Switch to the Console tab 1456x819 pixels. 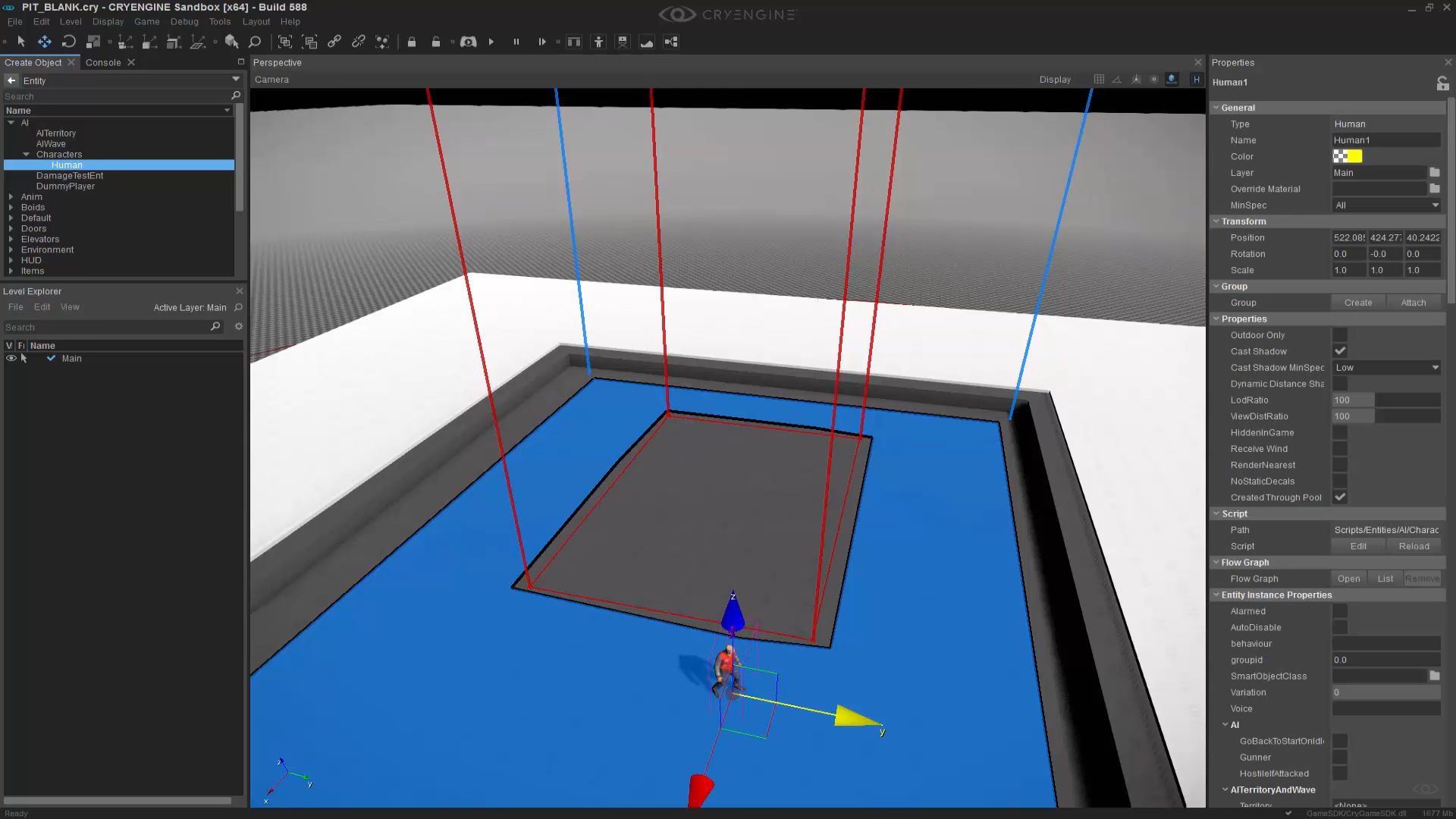[103, 62]
